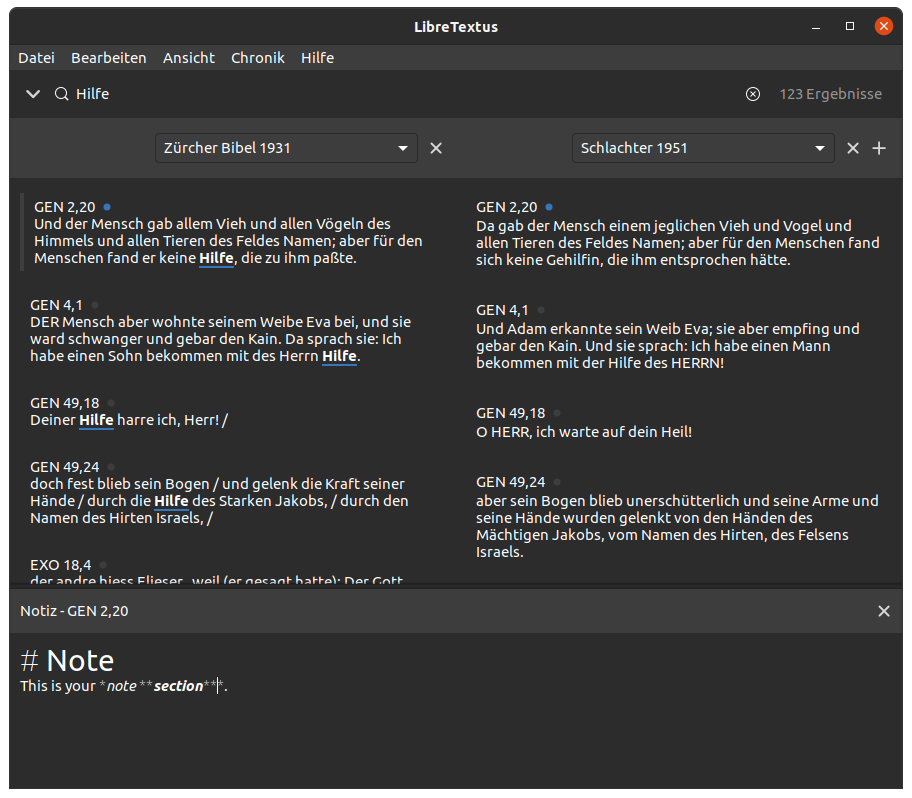Close the Notiz panel with the X icon
This screenshot has height=798, width=912.
pyautogui.click(x=884, y=610)
